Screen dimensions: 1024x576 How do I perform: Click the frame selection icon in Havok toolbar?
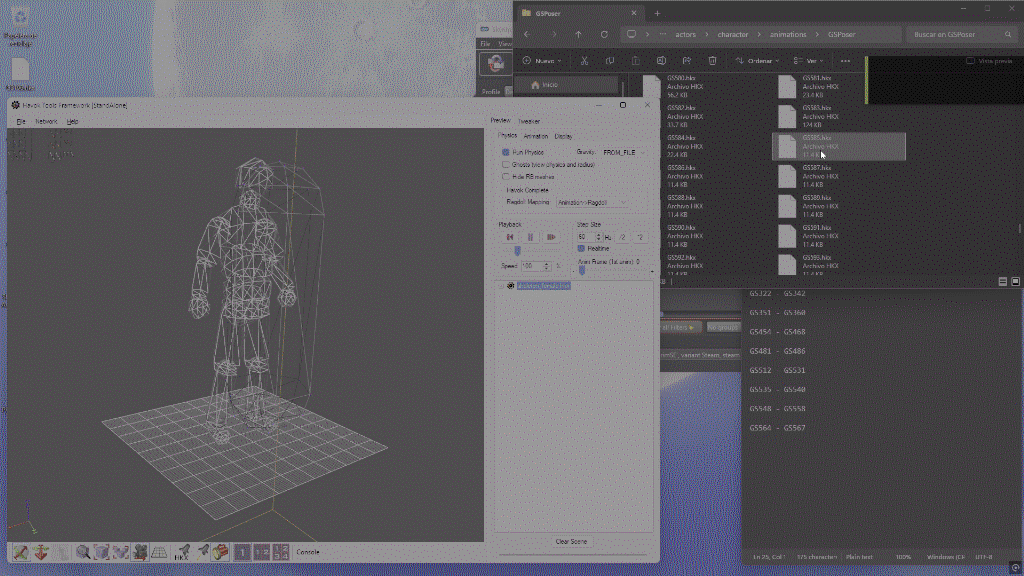click(120, 552)
